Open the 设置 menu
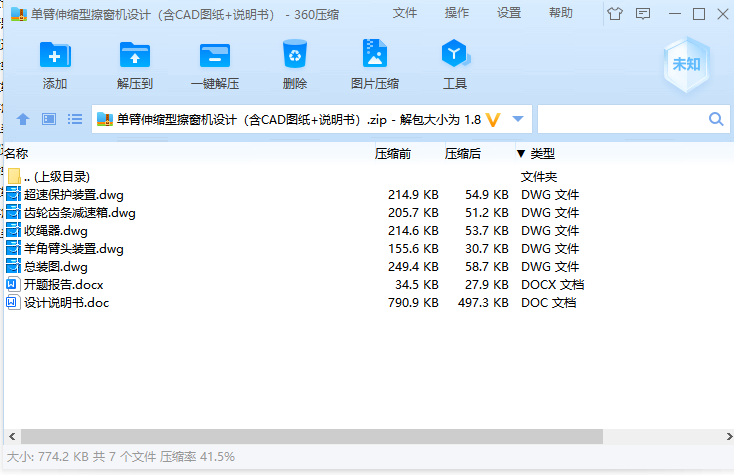This screenshot has width=734, height=475. [x=509, y=13]
